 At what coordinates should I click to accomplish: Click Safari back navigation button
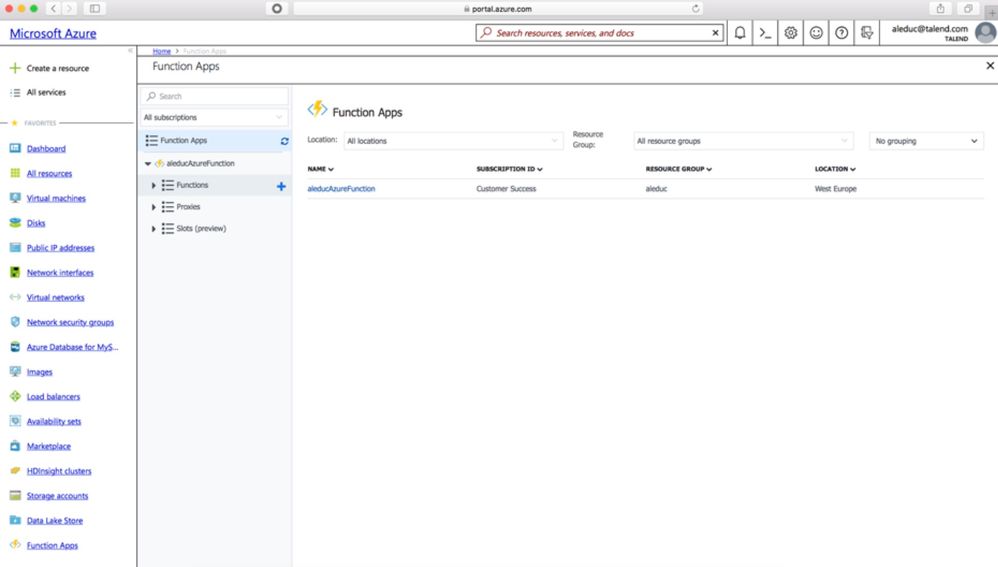click(x=53, y=8)
